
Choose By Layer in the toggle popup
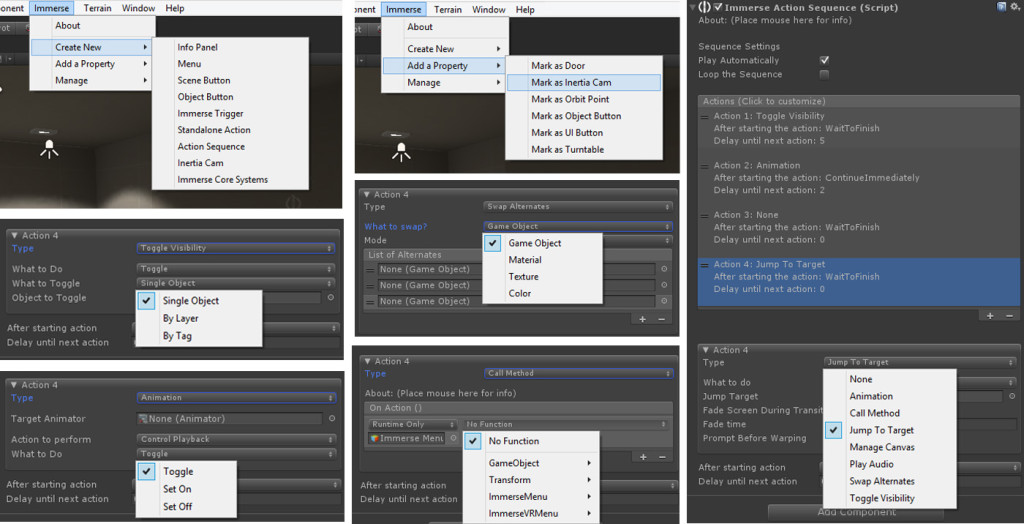pos(199,319)
